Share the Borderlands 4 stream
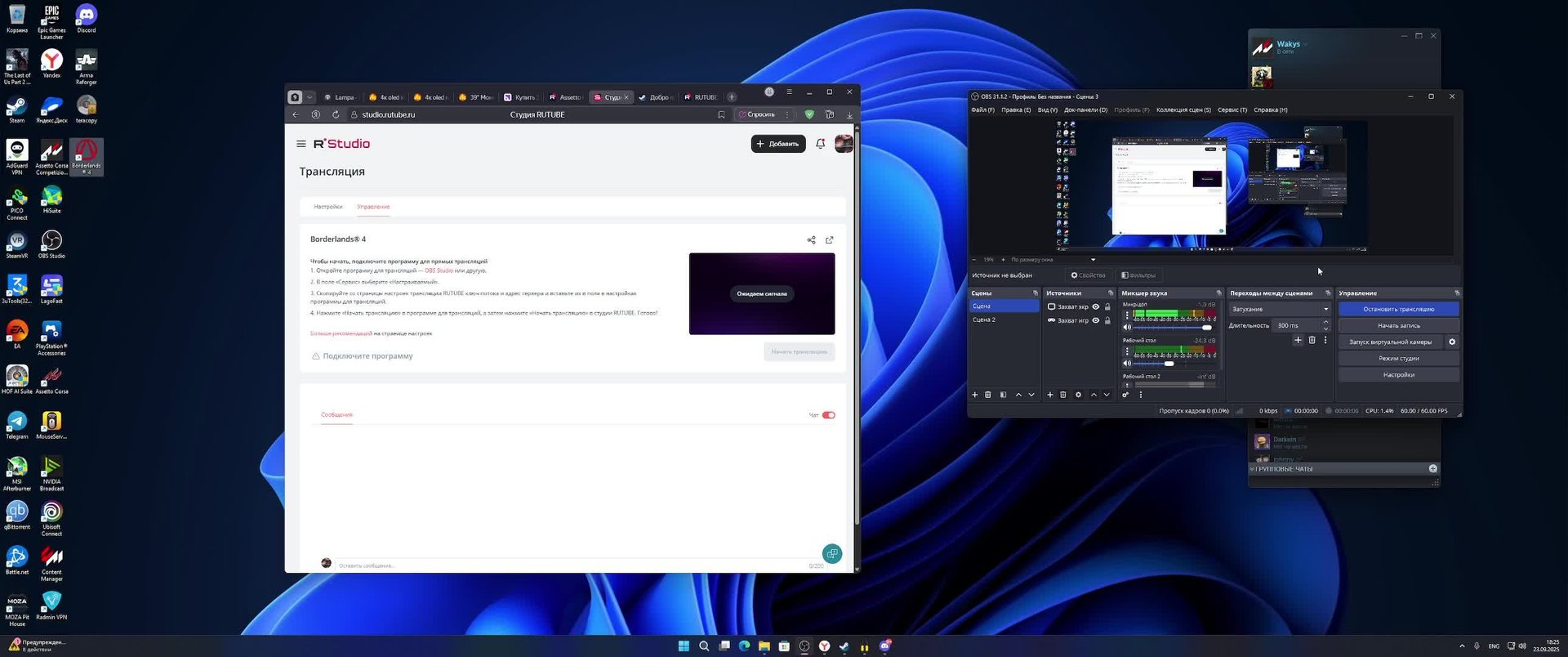Viewport: 1568px width, 657px height. [811, 240]
